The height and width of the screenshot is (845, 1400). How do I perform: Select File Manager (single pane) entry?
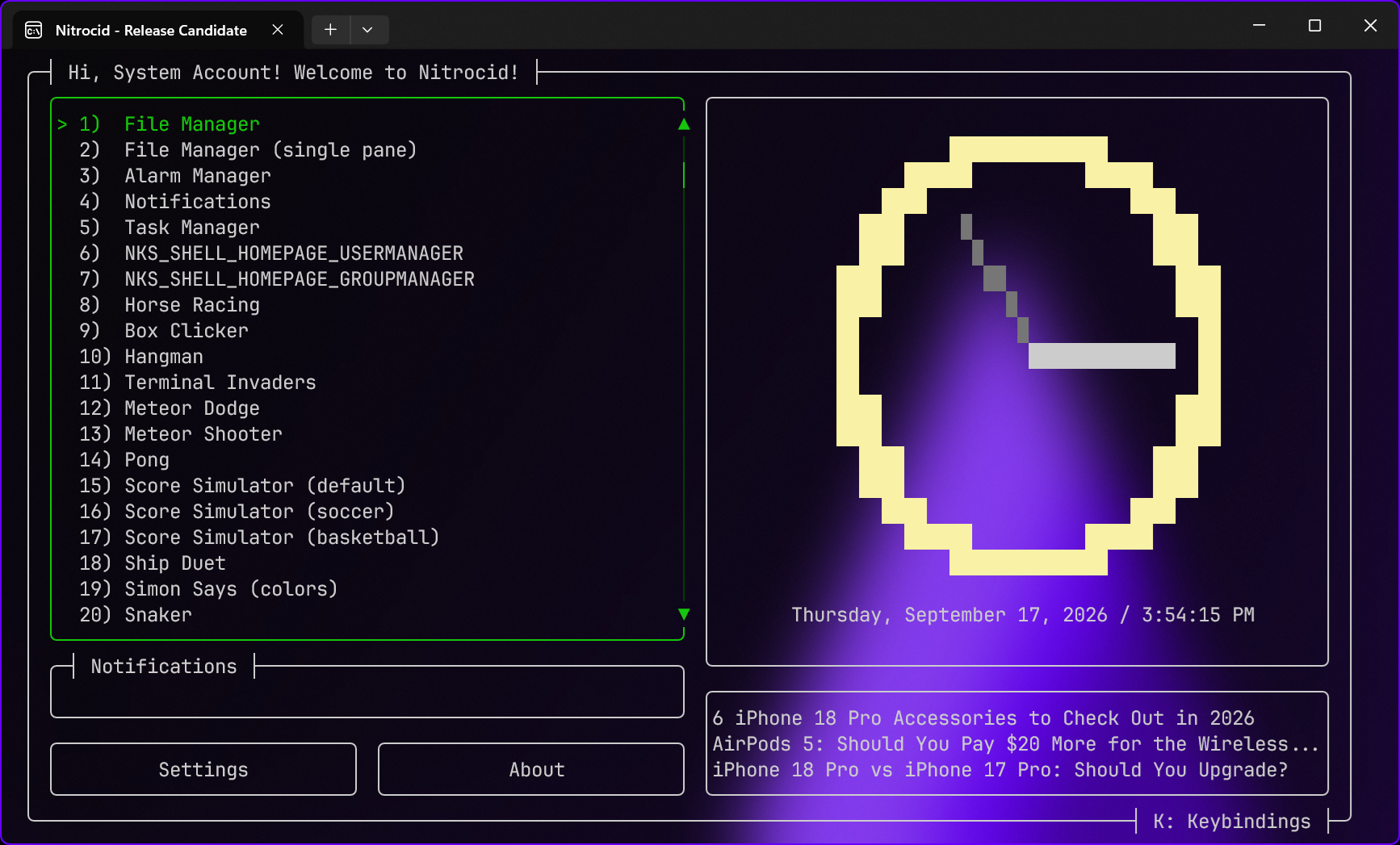pos(270,150)
